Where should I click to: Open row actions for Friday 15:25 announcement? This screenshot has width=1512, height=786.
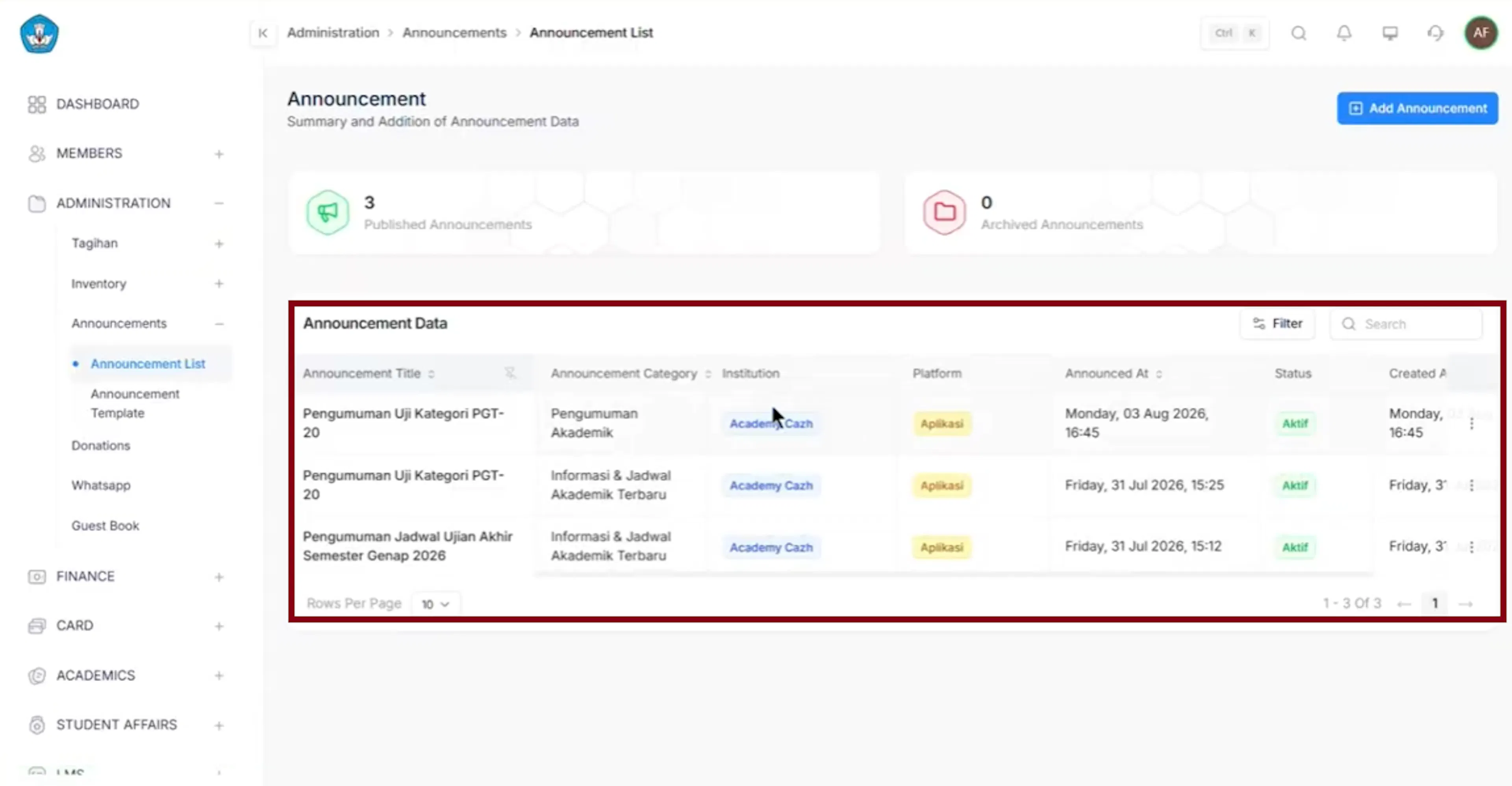(1471, 485)
